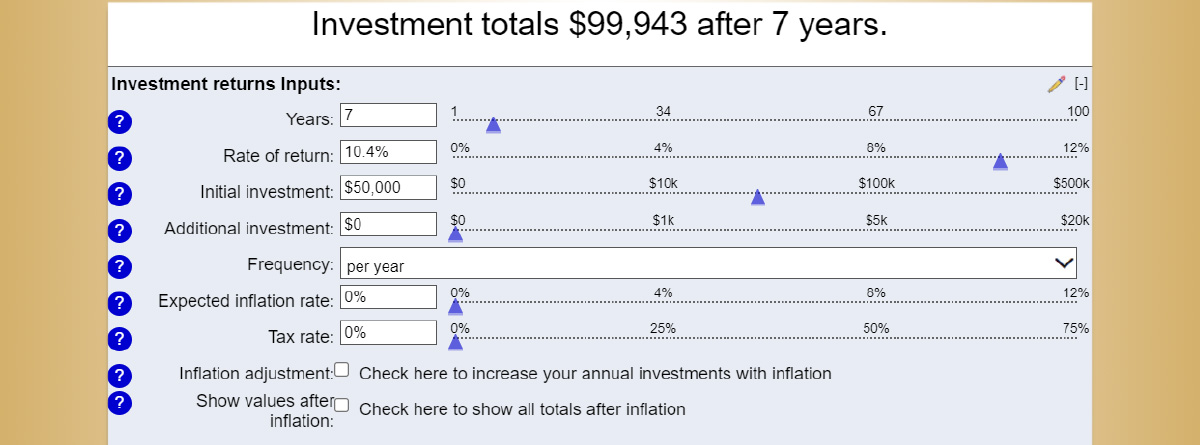1200x445 pixels.
Task: Click the Rate of return slider handle
Action: [1000, 162]
